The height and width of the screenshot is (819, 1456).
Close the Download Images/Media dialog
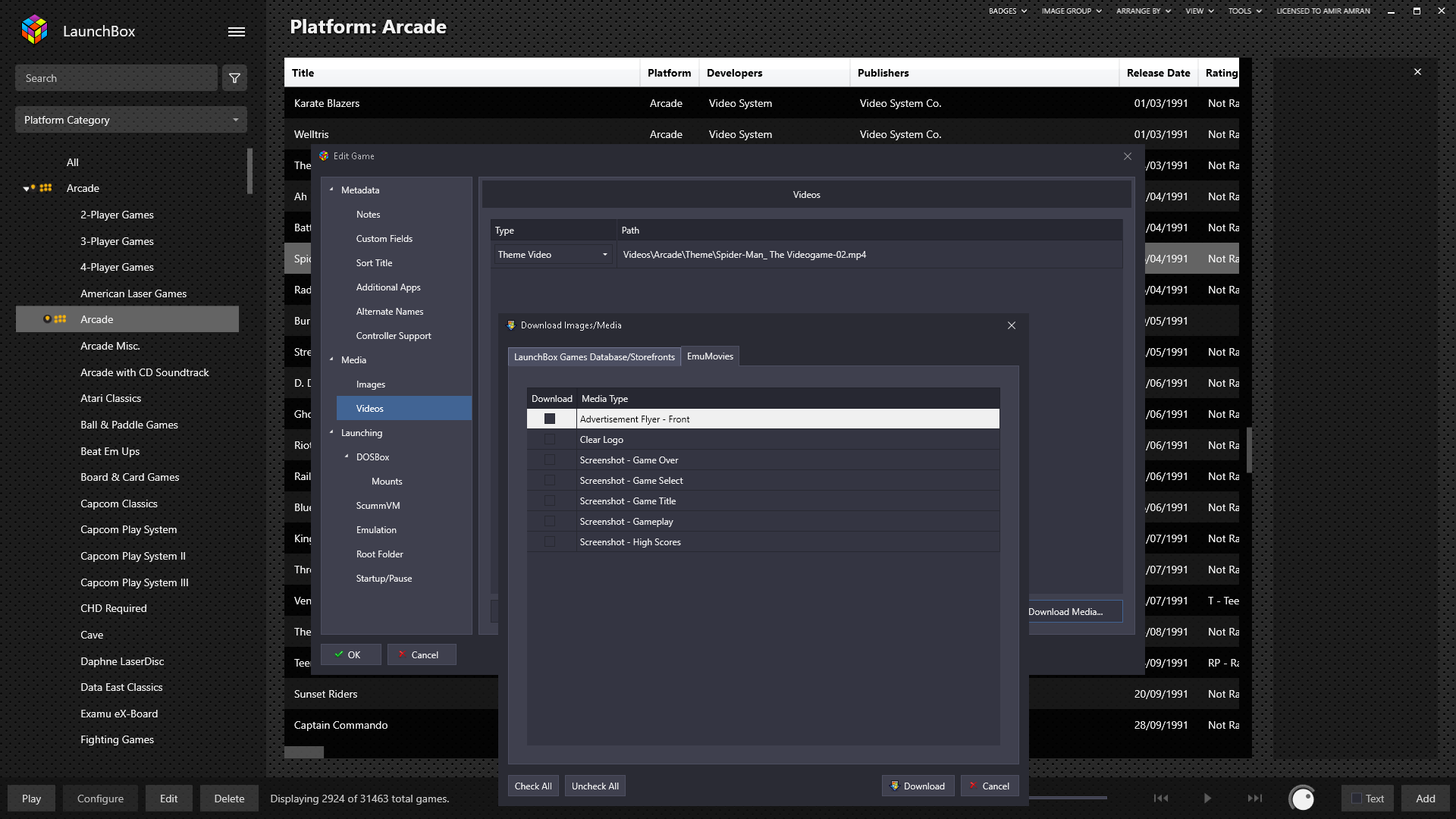pos(1012,325)
